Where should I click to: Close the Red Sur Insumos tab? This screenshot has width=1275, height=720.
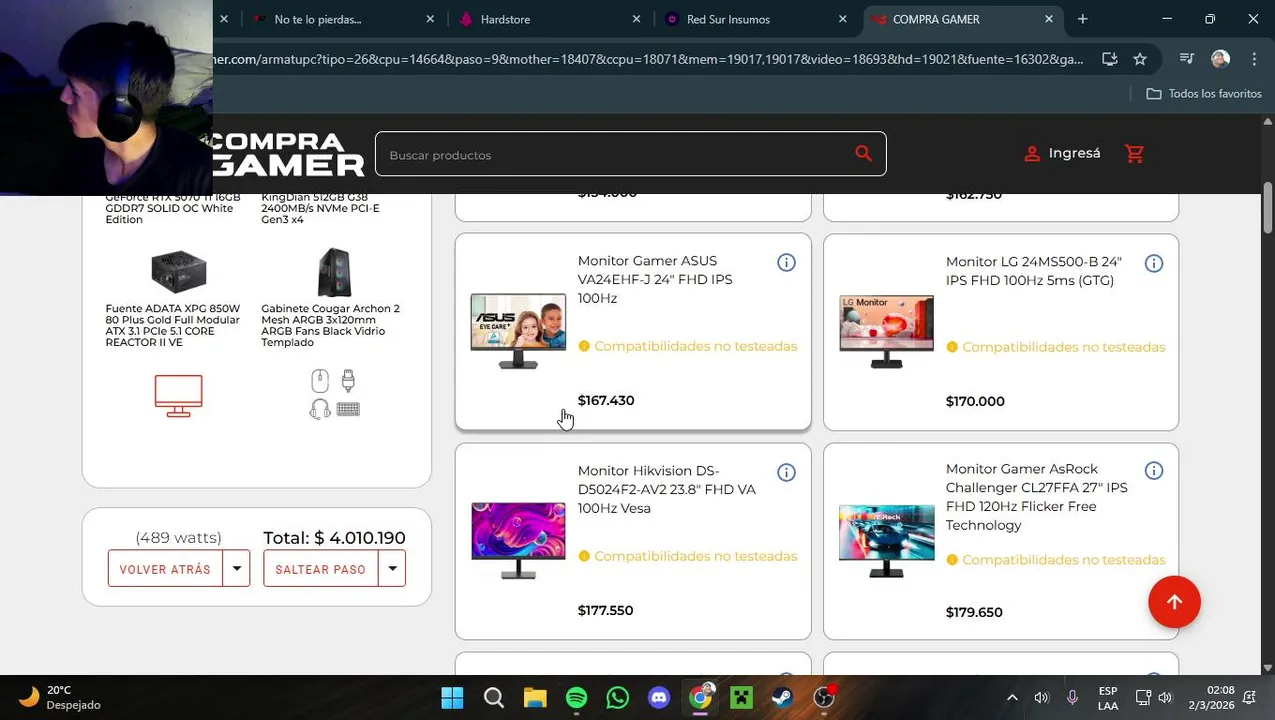(x=842, y=19)
